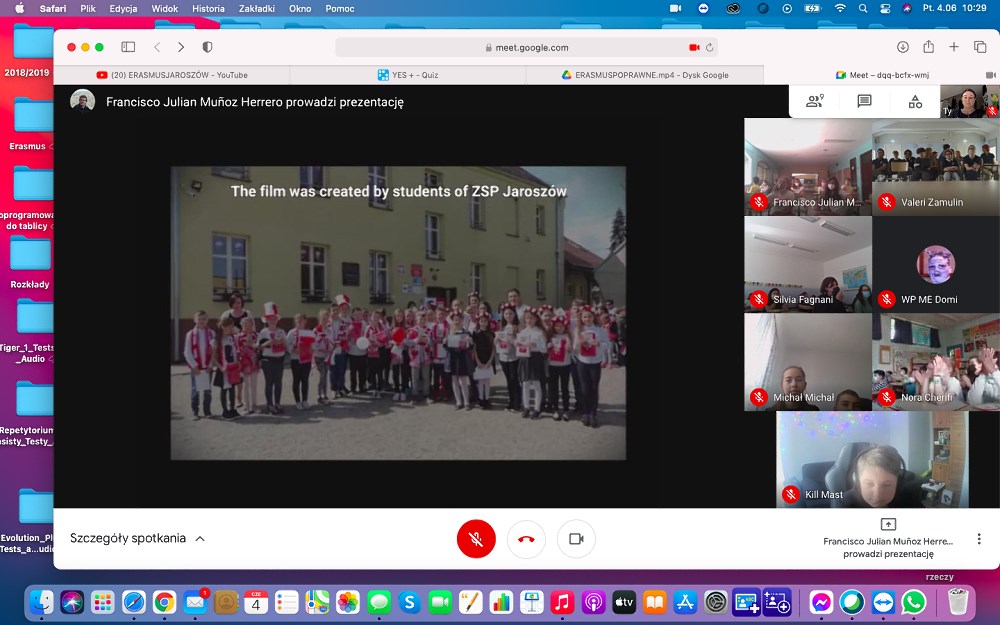
Task: Open the meeting chat panel
Action: pos(864,101)
